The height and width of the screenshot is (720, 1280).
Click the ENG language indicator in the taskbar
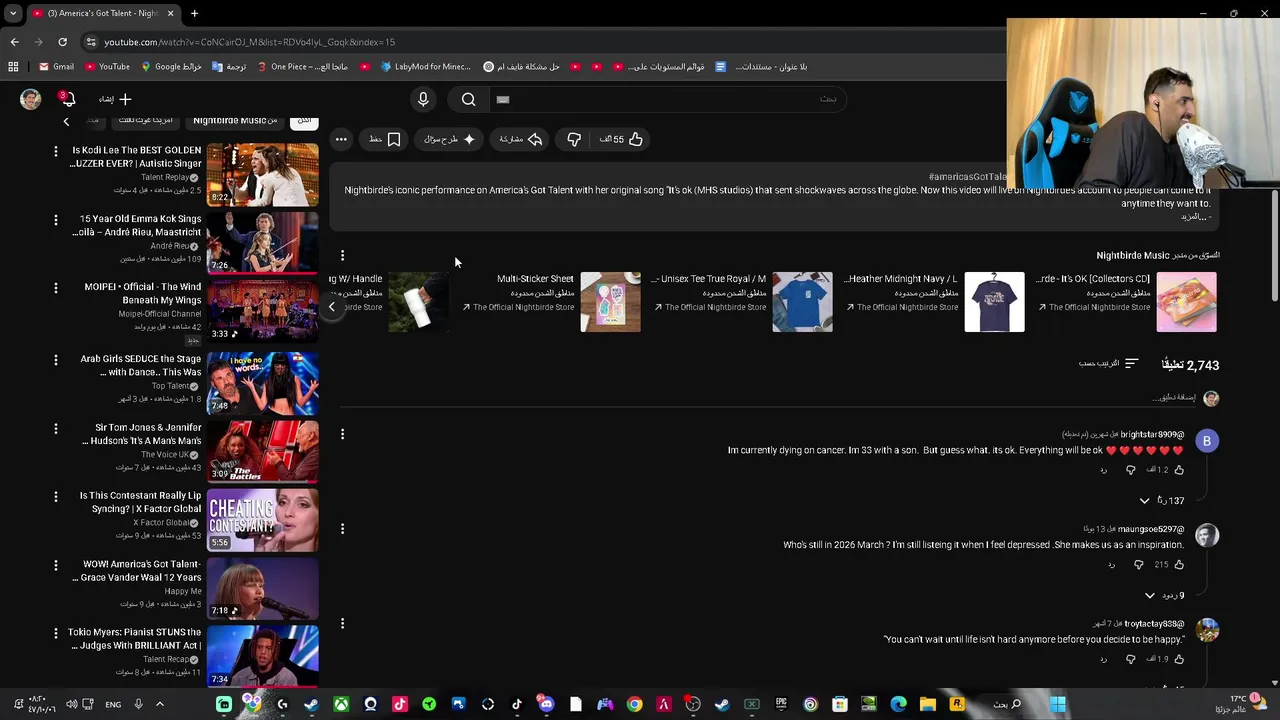(113, 704)
